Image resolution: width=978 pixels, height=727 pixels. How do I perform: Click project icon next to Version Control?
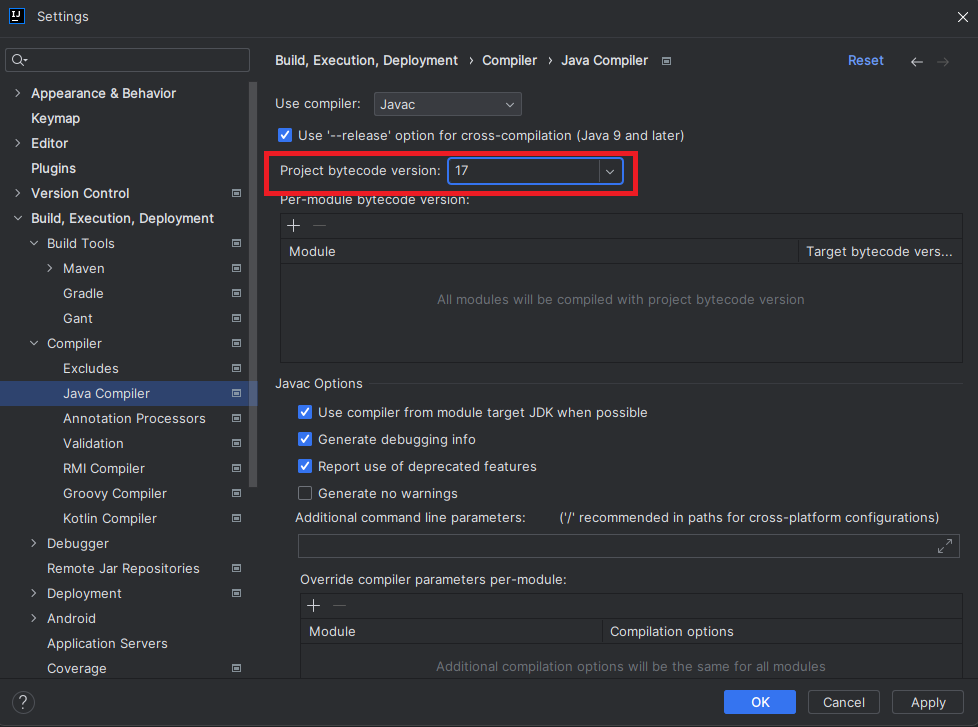click(x=236, y=193)
